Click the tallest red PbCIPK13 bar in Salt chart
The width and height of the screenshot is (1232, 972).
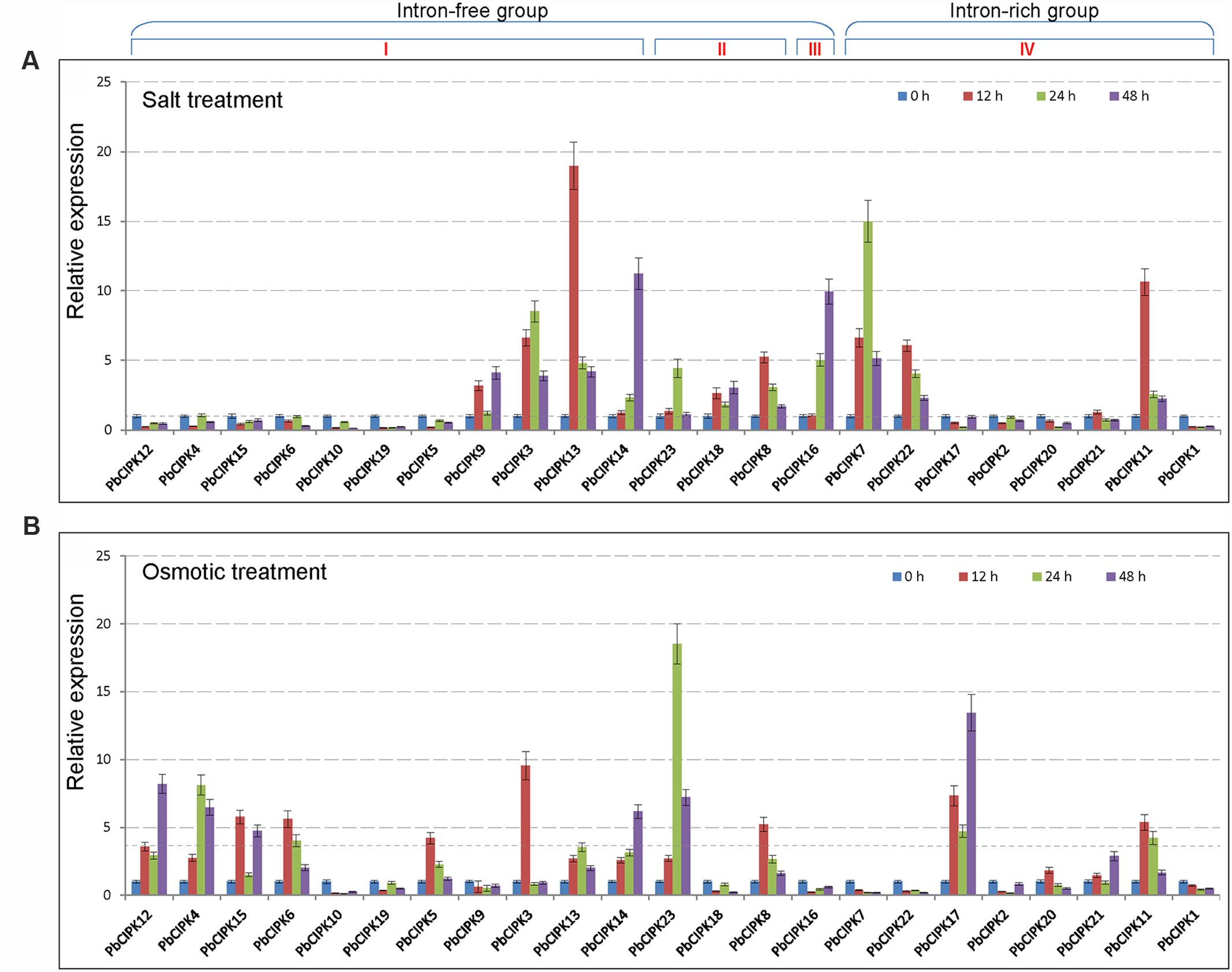574,297
